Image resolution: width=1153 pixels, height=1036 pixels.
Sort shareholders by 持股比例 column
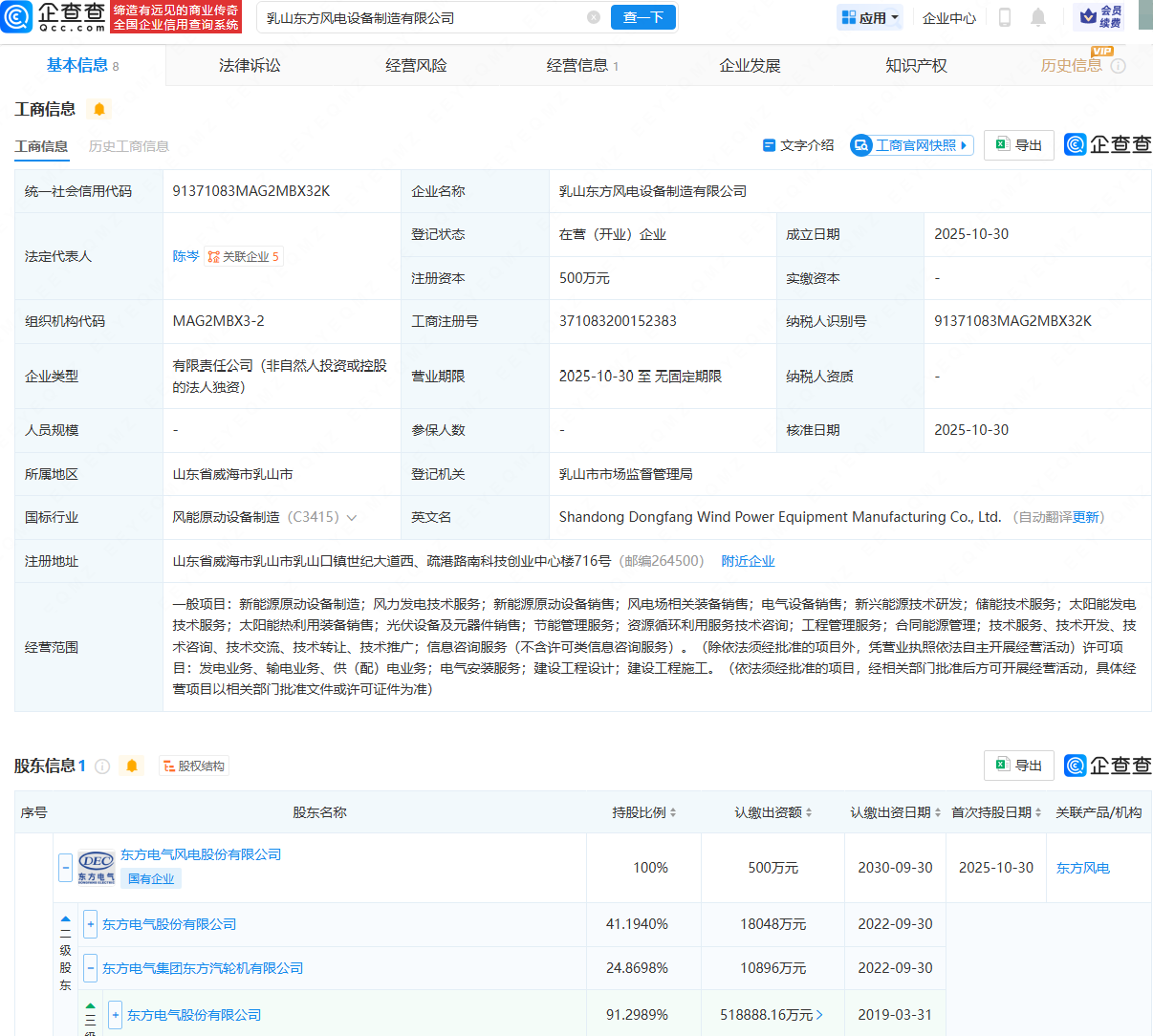click(644, 812)
